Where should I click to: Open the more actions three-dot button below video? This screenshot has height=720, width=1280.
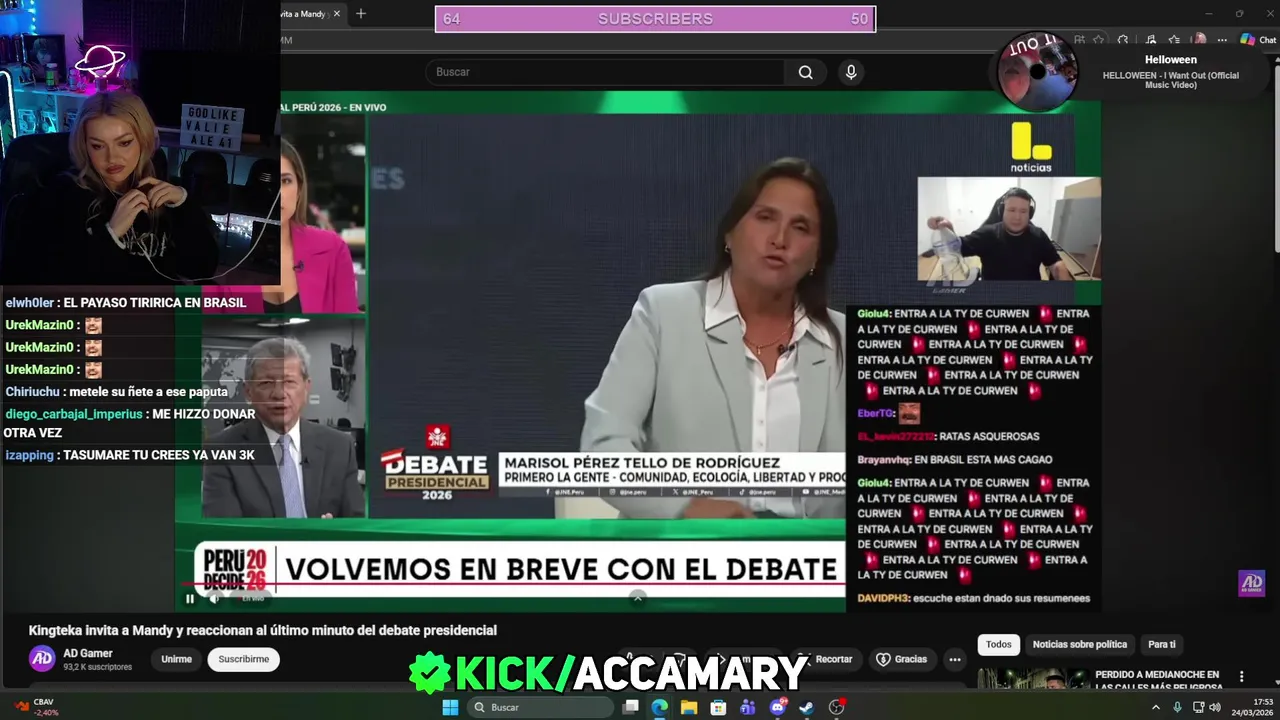tap(955, 659)
